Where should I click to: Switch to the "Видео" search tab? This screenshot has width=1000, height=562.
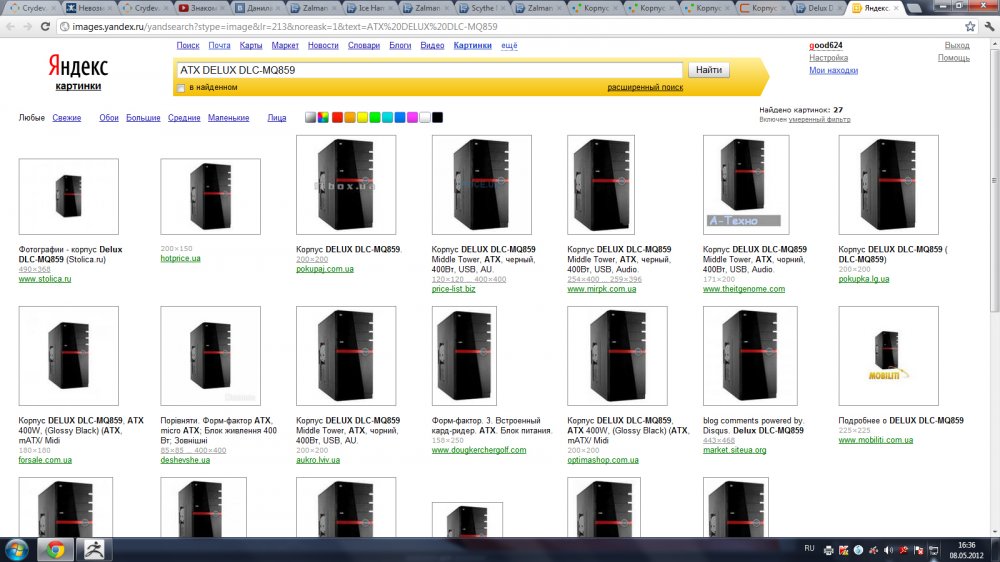(433, 45)
